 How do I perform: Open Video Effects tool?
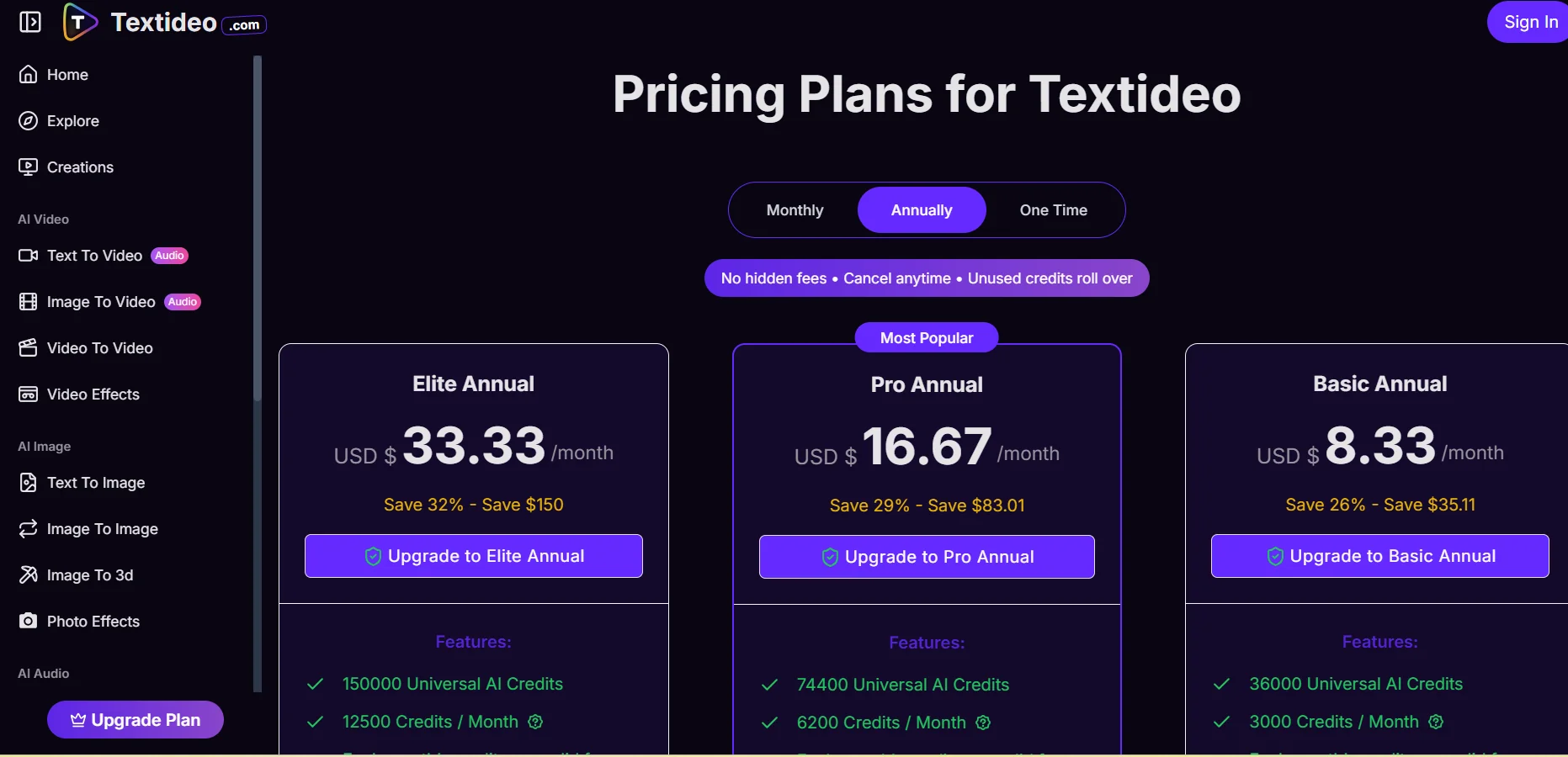[x=93, y=394]
